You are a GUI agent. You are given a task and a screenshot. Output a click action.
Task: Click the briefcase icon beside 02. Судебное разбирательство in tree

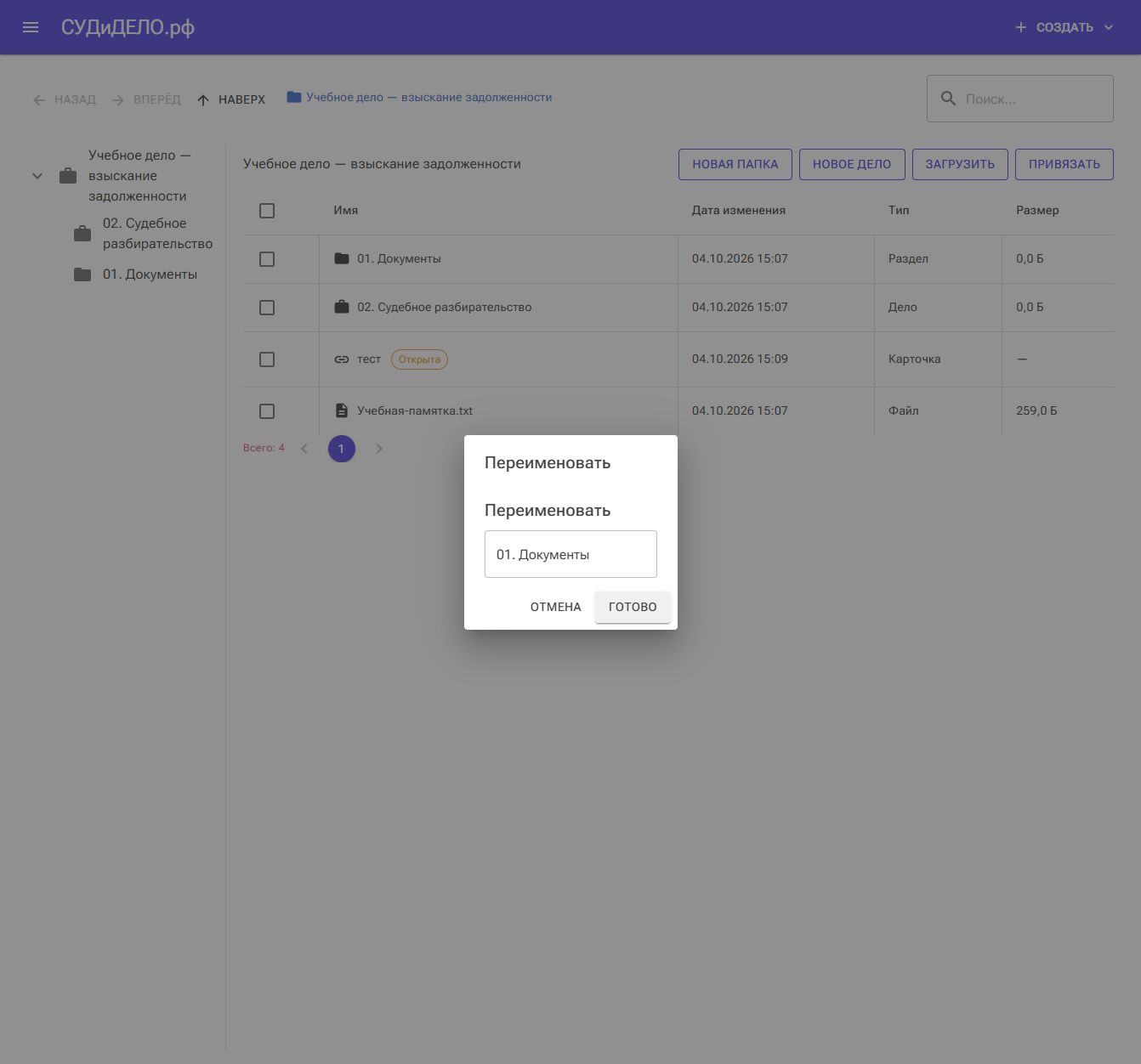pyautogui.click(x=82, y=234)
